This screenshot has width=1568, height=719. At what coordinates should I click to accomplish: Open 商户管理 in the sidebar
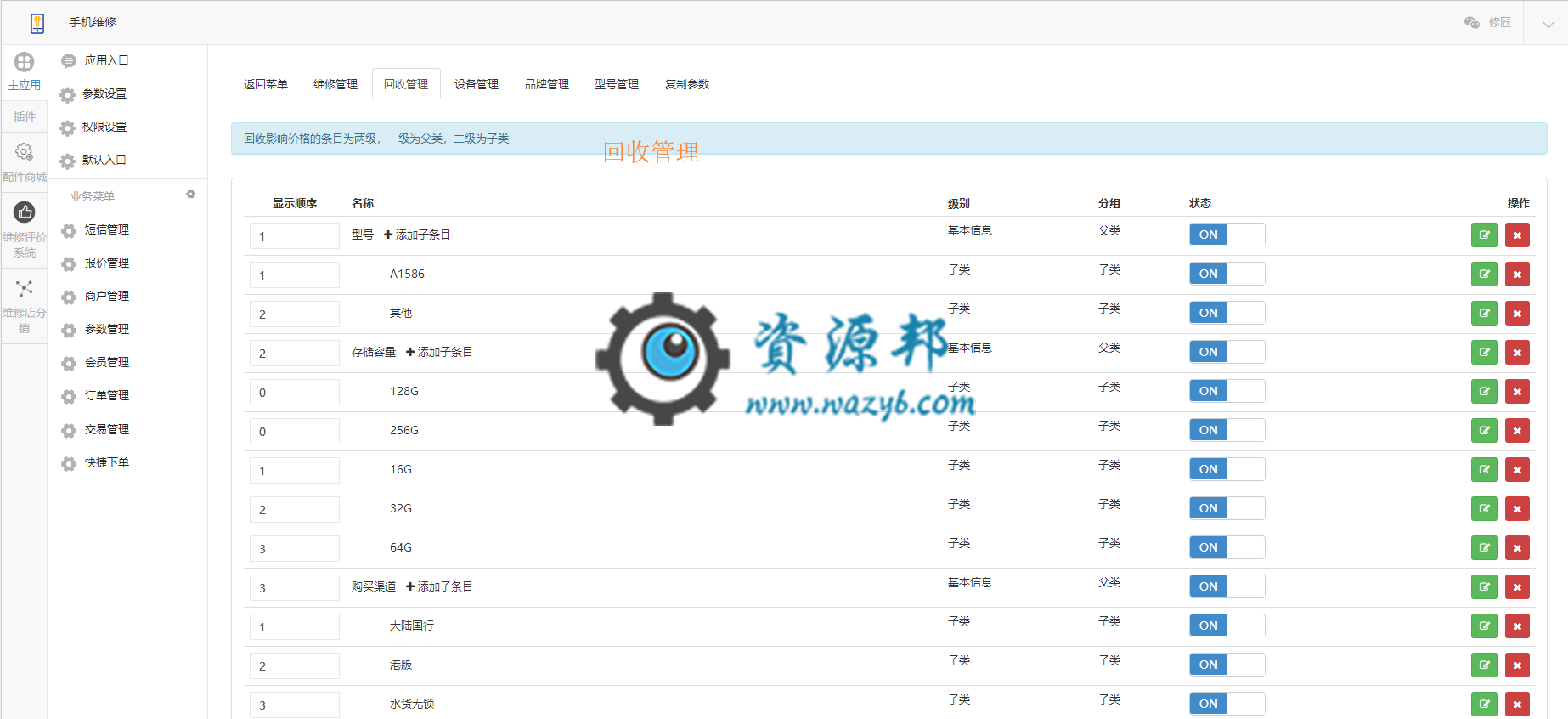[107, 296]
